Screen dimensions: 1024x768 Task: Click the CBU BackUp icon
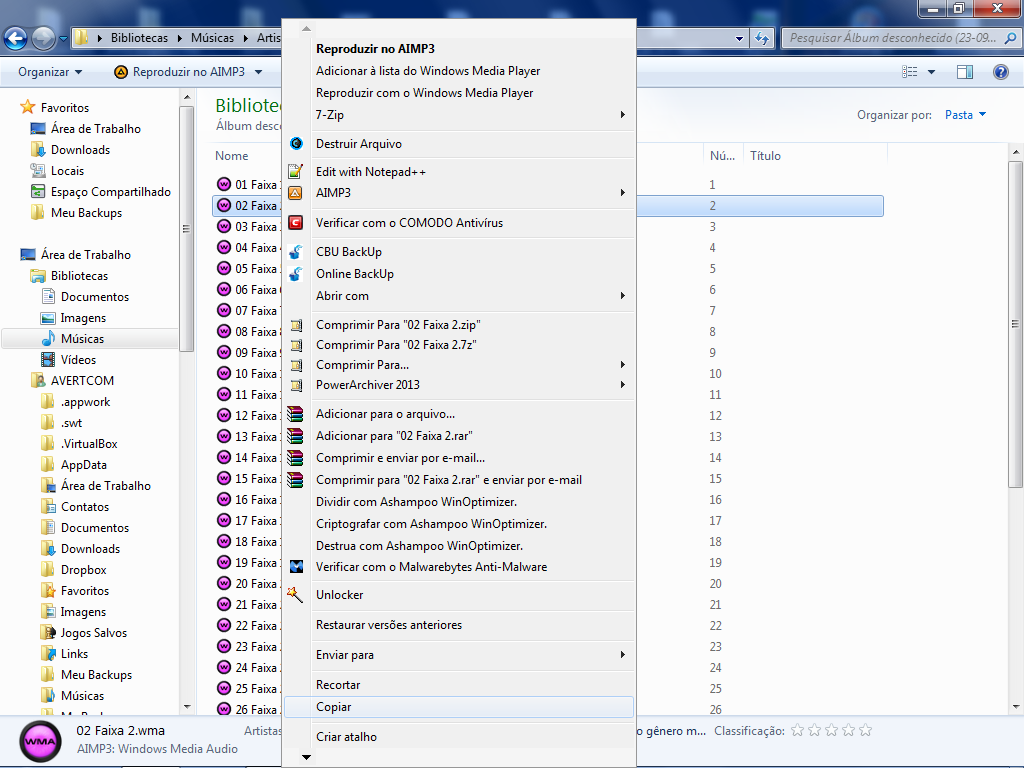296,252
